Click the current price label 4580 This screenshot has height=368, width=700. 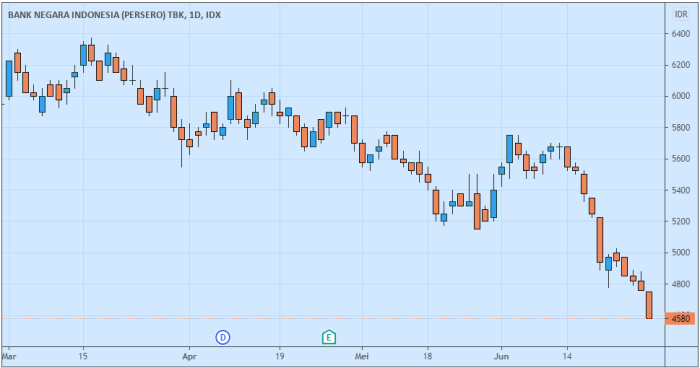point(680,319)
